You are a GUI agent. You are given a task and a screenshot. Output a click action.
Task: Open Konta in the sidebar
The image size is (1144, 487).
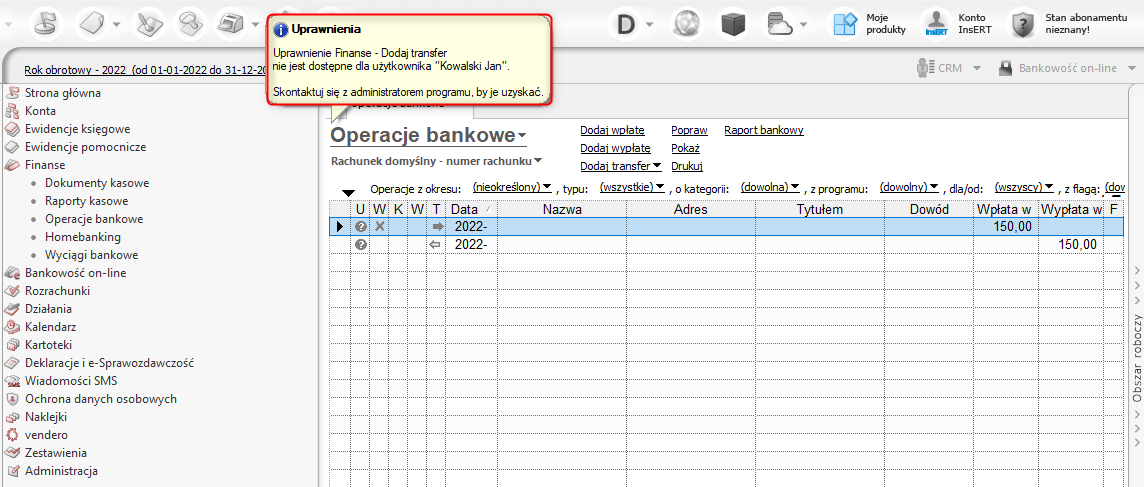click(40, 111)
